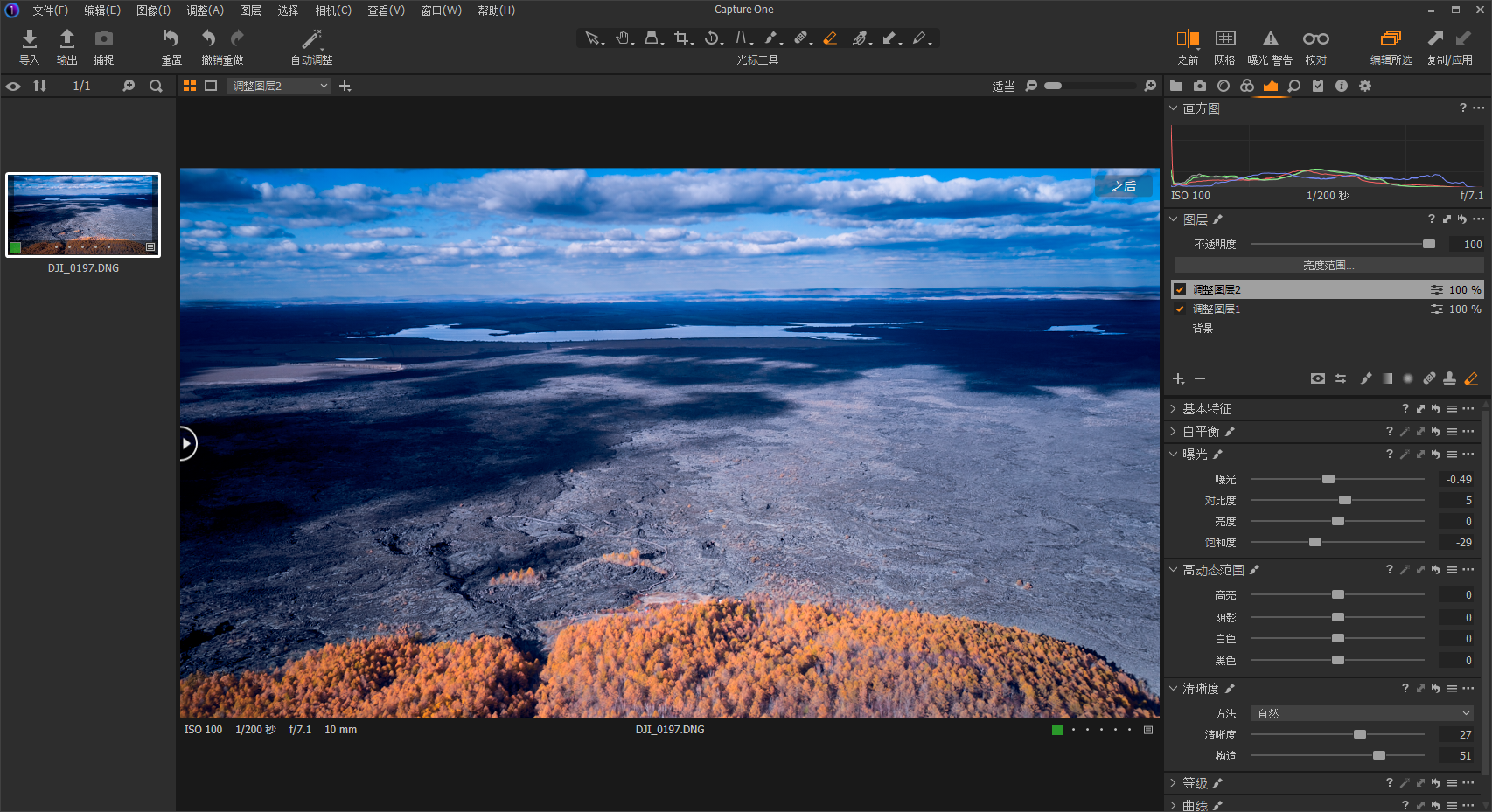
Task: Open the 调整(A) menu
Action: pos(205,10)
